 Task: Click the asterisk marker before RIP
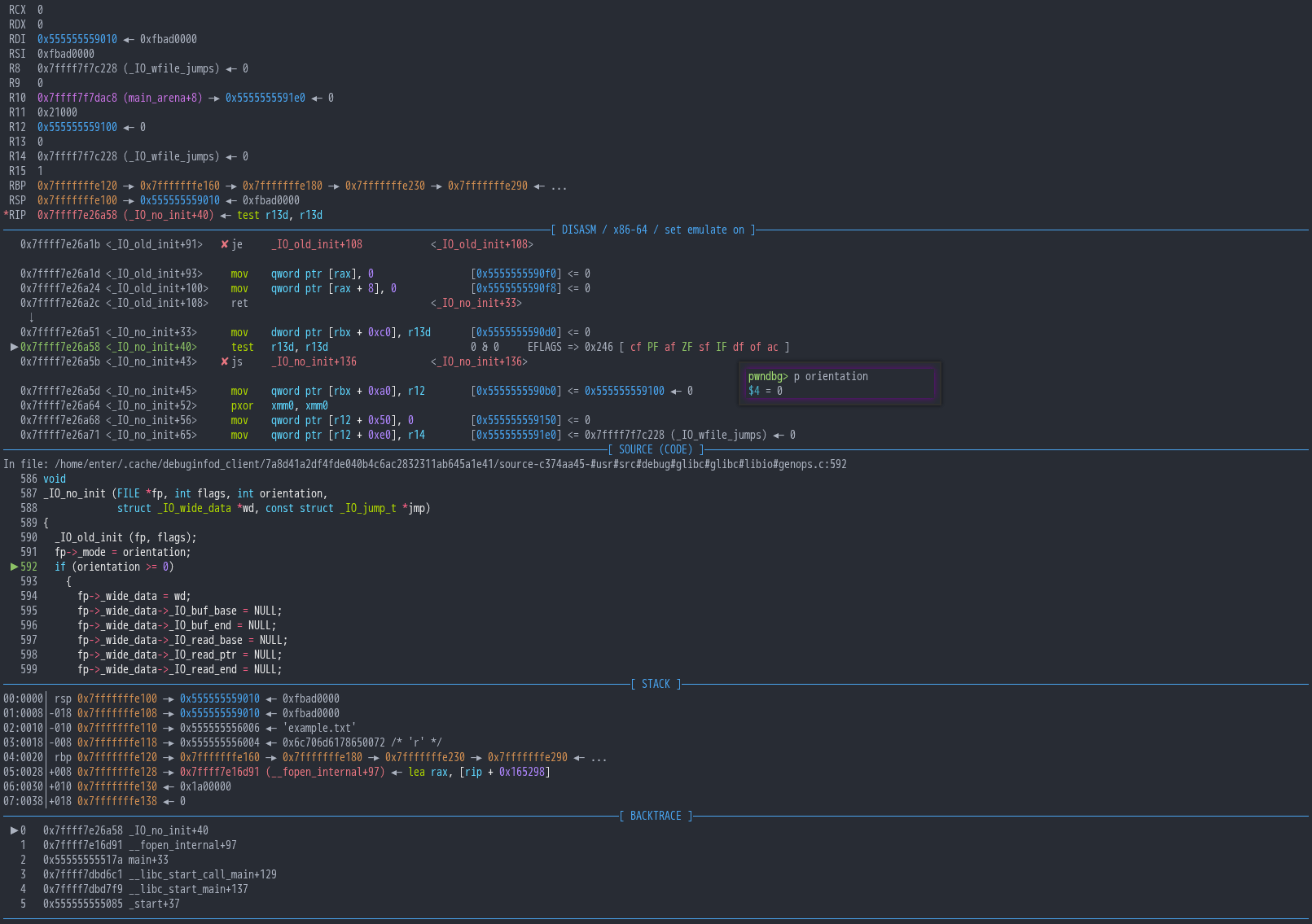(6, 215)
